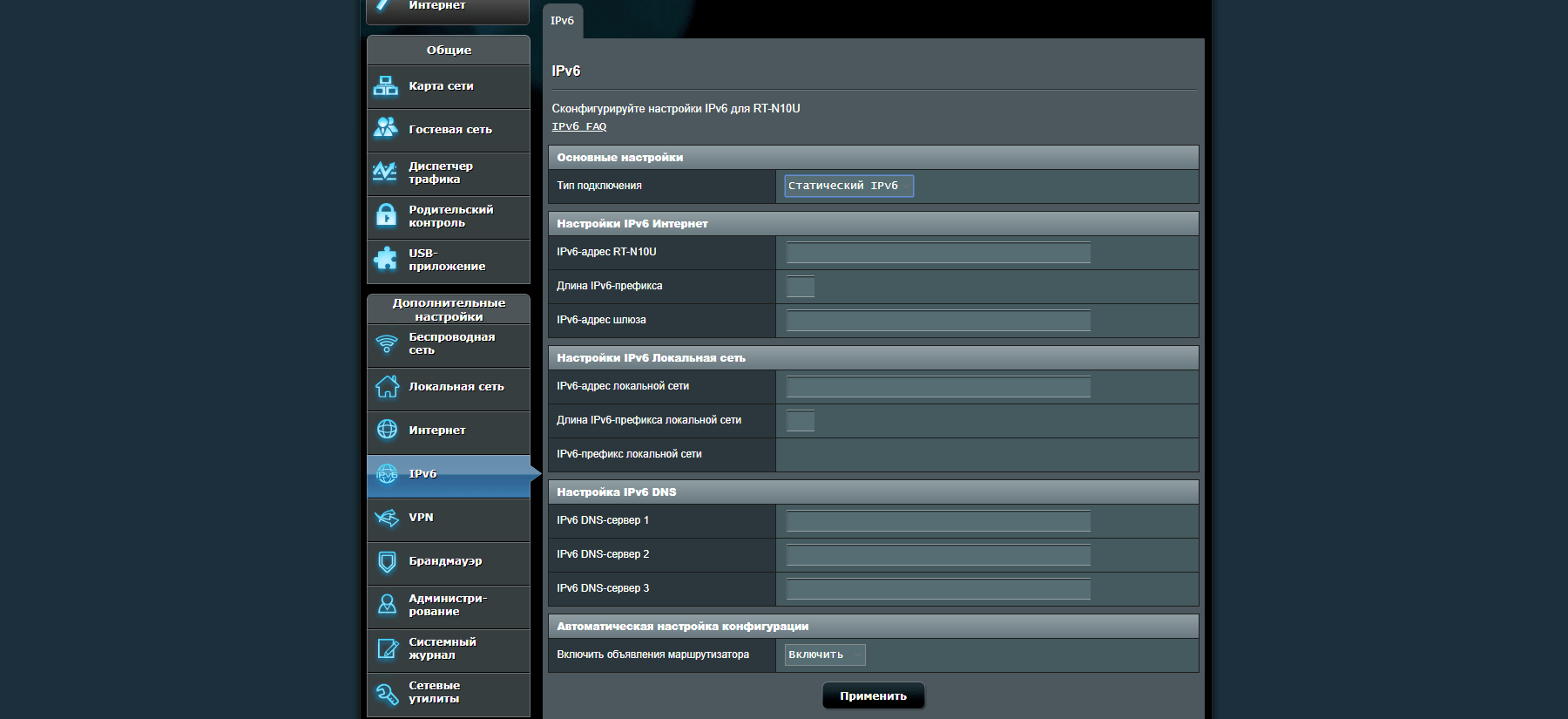The height and width of the screenshot is (719, 1568).
Task: Click the Guest Network icon (Гостевая сеть)
Action: 385,128
